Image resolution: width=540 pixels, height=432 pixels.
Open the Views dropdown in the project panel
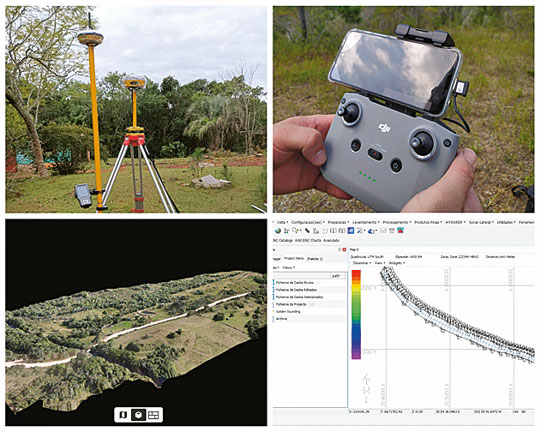(x=288, y=268)
